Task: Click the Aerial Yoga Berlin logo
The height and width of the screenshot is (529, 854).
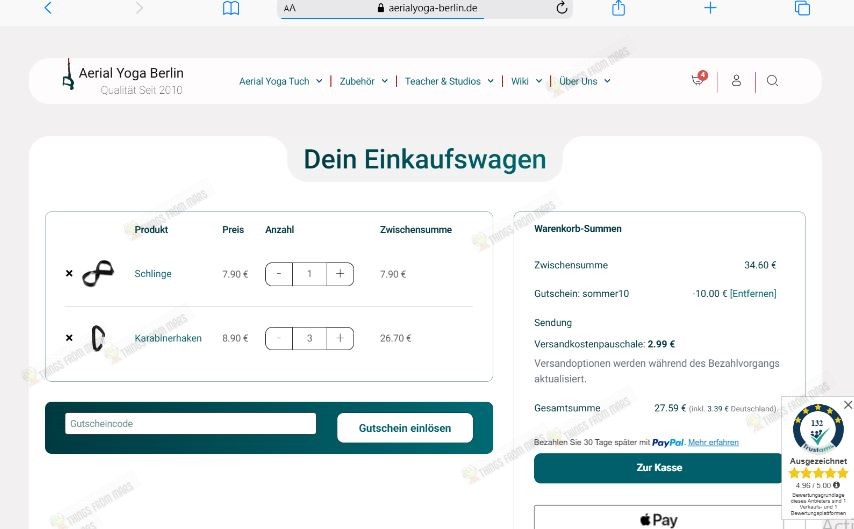Action: coord(124,76)
